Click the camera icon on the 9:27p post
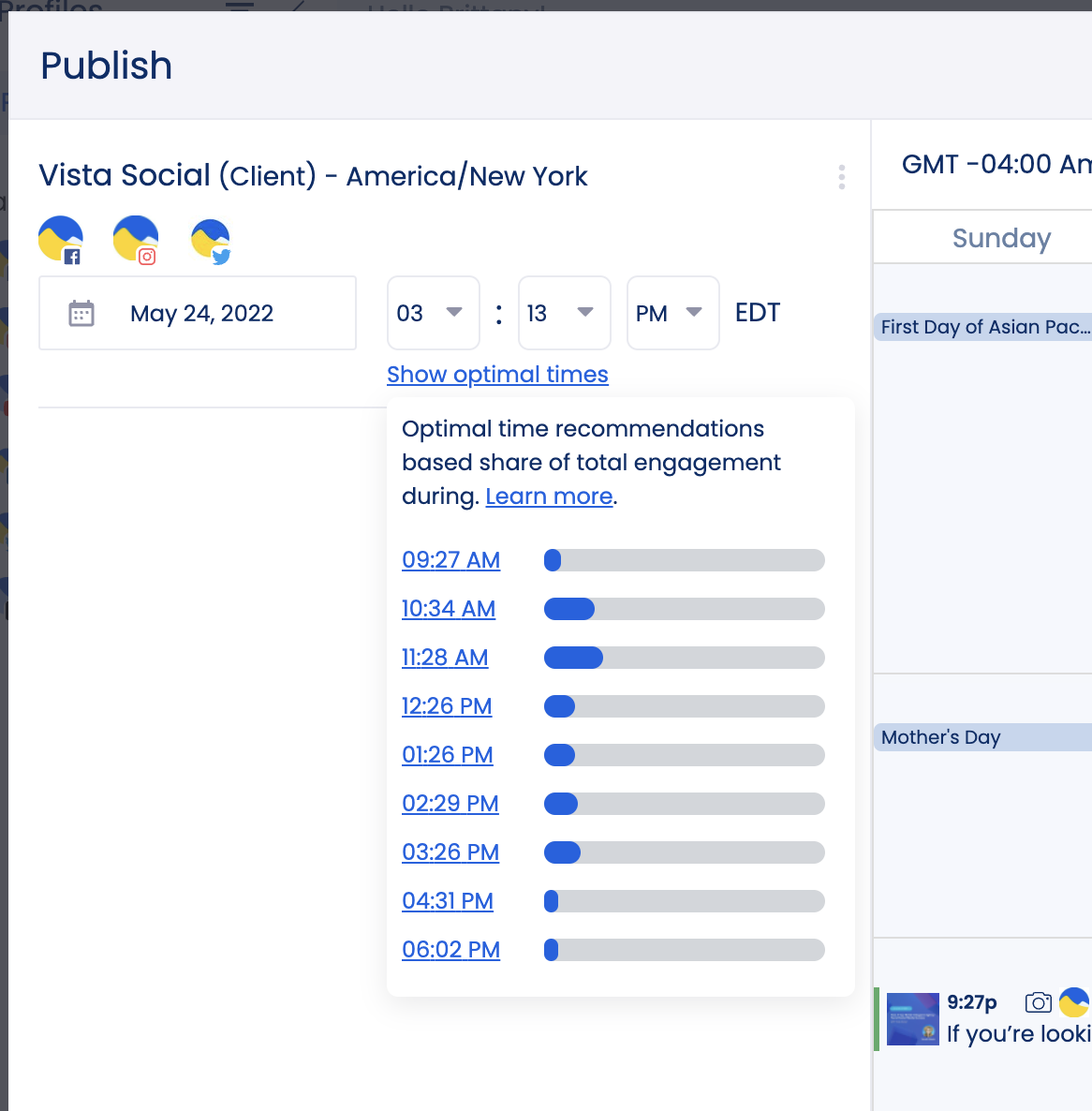 click(x=1039, y=1002)
